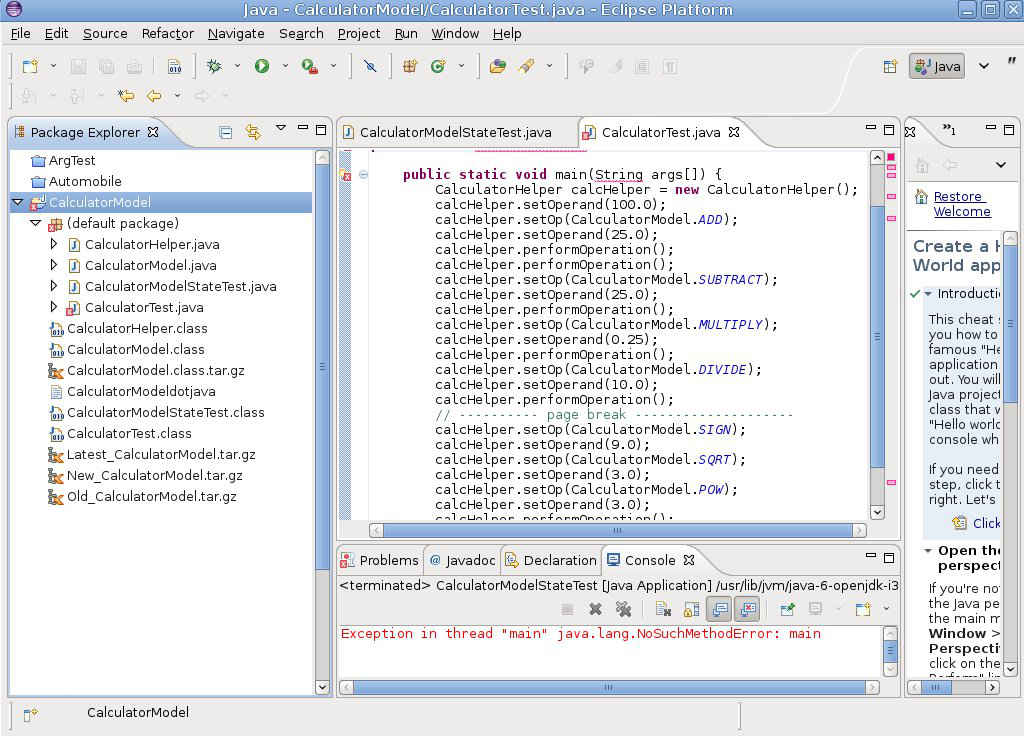This screenshot has width=1024, height=736.
Task: Open the Package Explorer view menu dropdown
Action: click(x=281, y=128)
